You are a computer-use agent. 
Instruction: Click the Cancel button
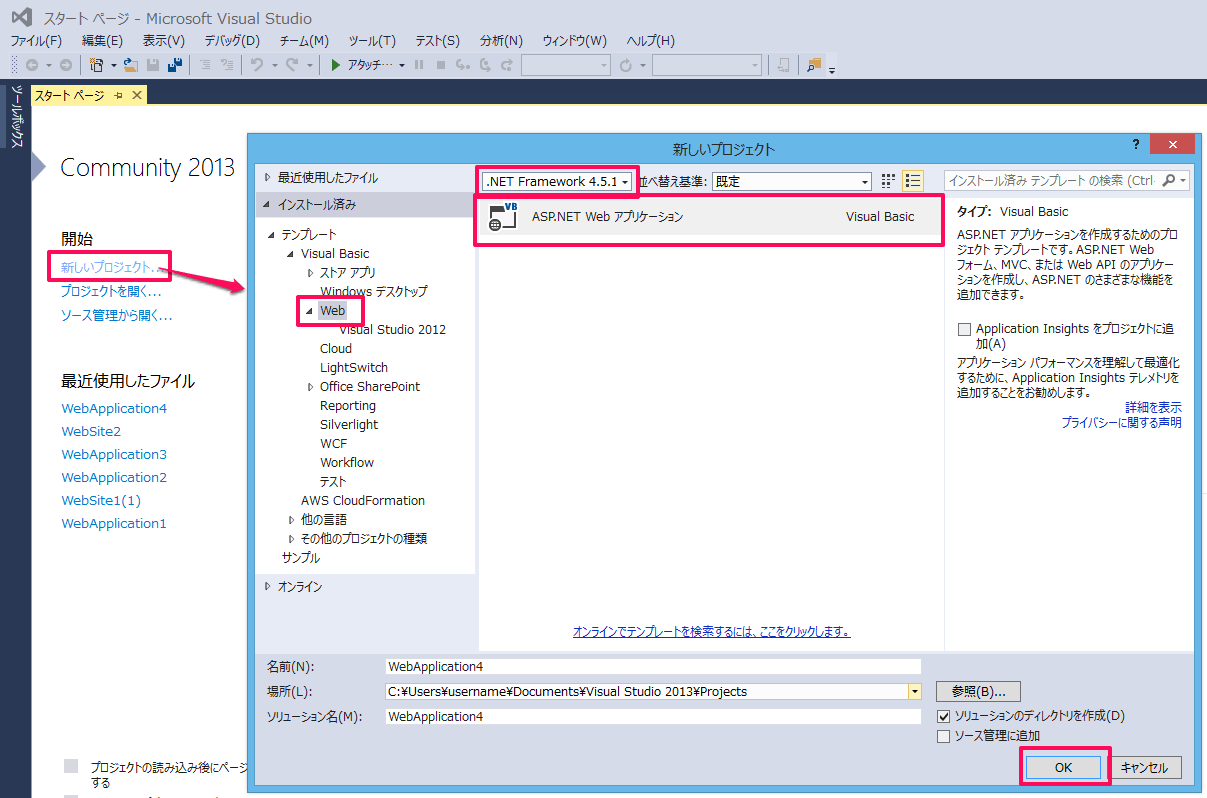[x=1145, y=768]
